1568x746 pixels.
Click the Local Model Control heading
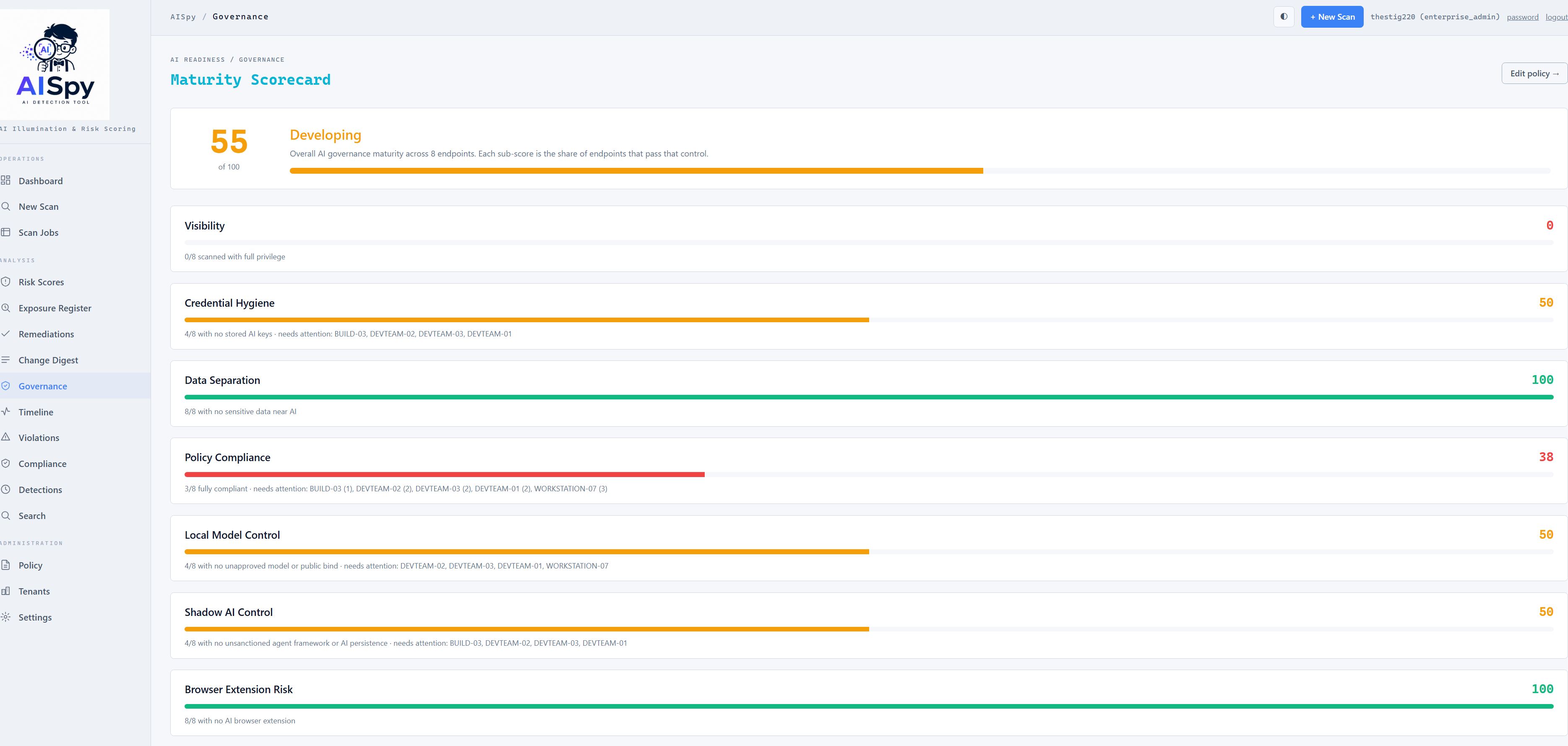tap(232, 535)
